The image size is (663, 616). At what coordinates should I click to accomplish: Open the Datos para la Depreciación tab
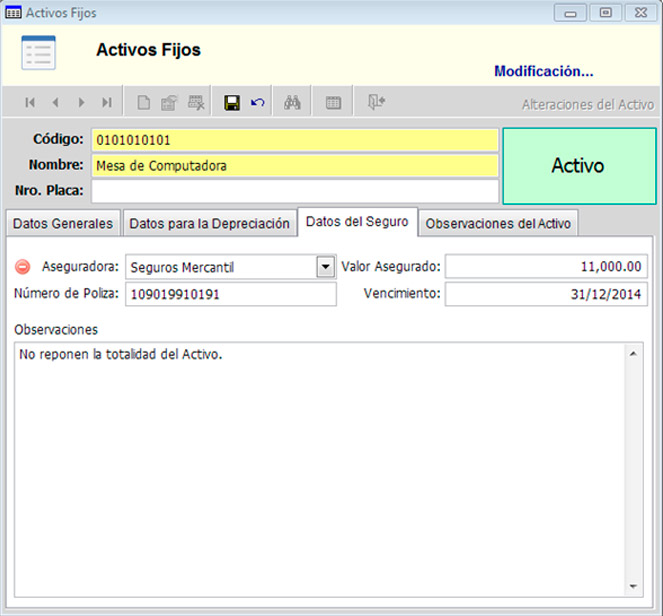(x=209, y=224)
